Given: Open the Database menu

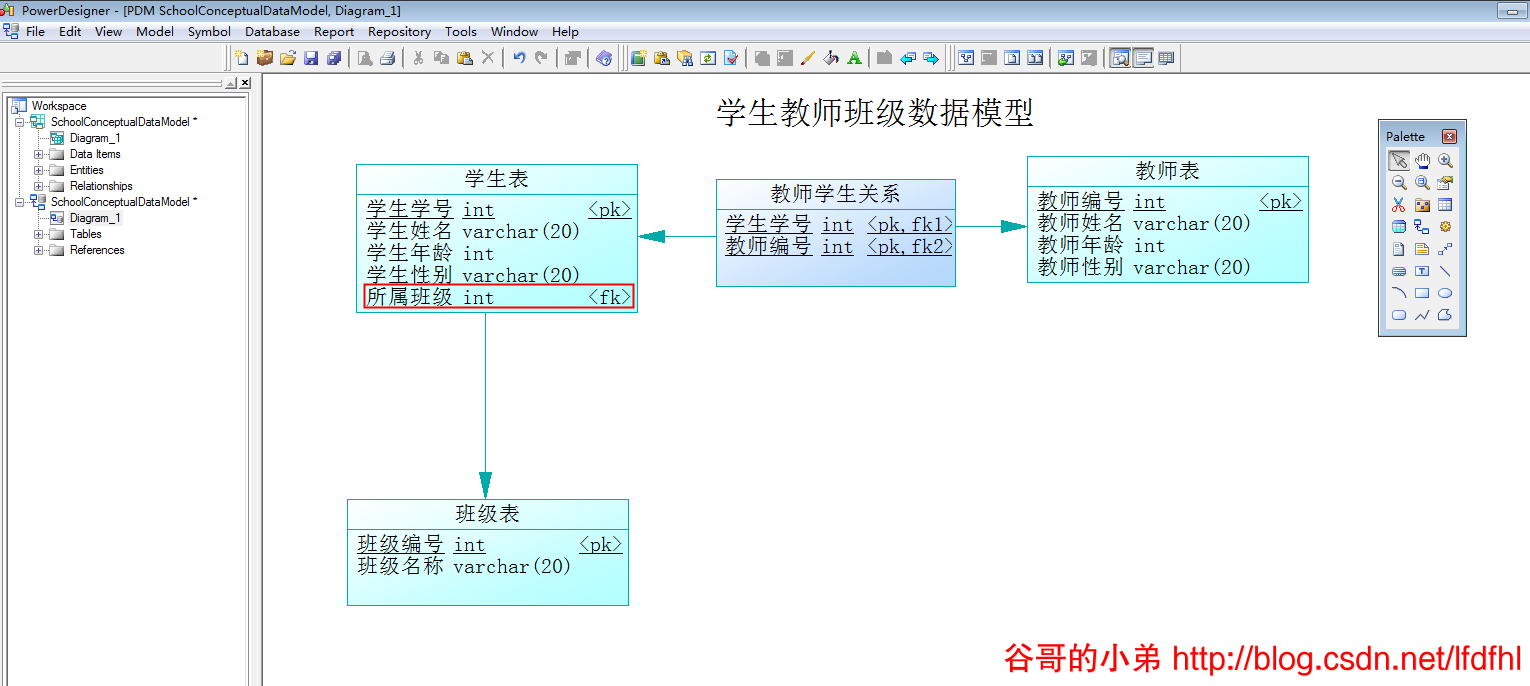Looking at the screenshot, I should tap(272, 31).
